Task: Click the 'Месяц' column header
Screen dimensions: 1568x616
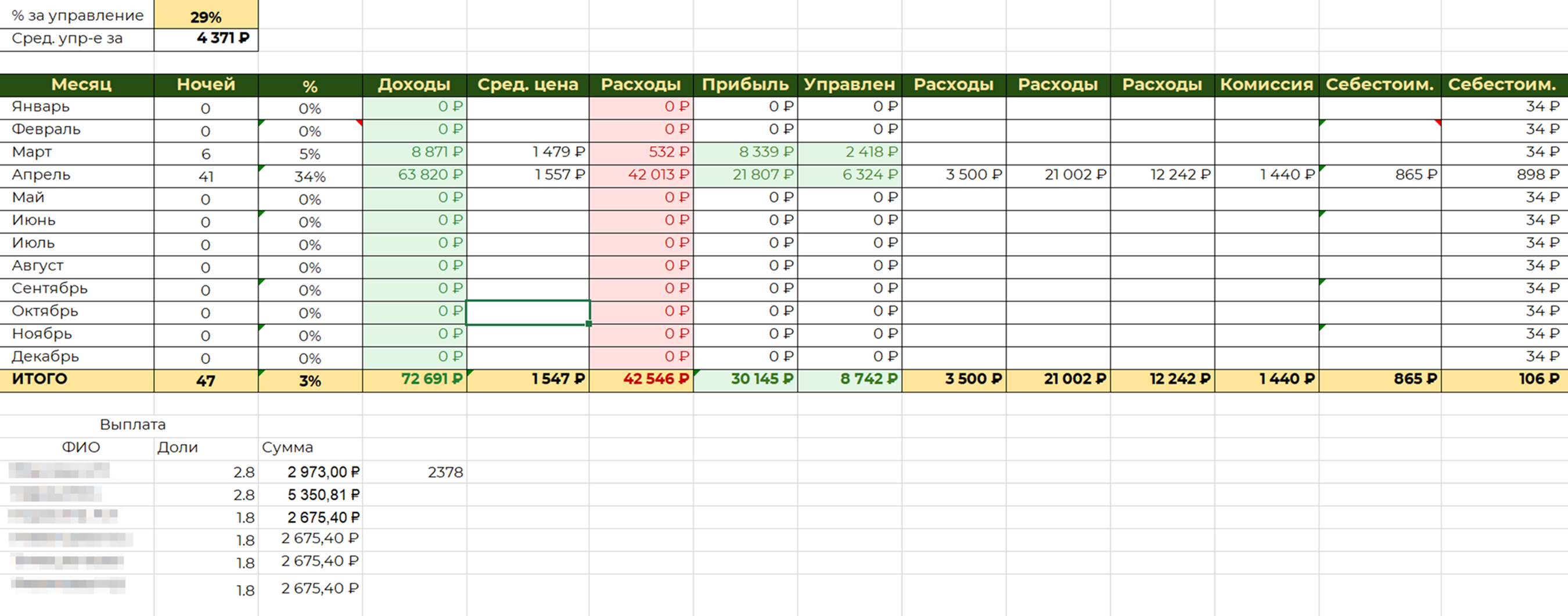Action: 77,85
